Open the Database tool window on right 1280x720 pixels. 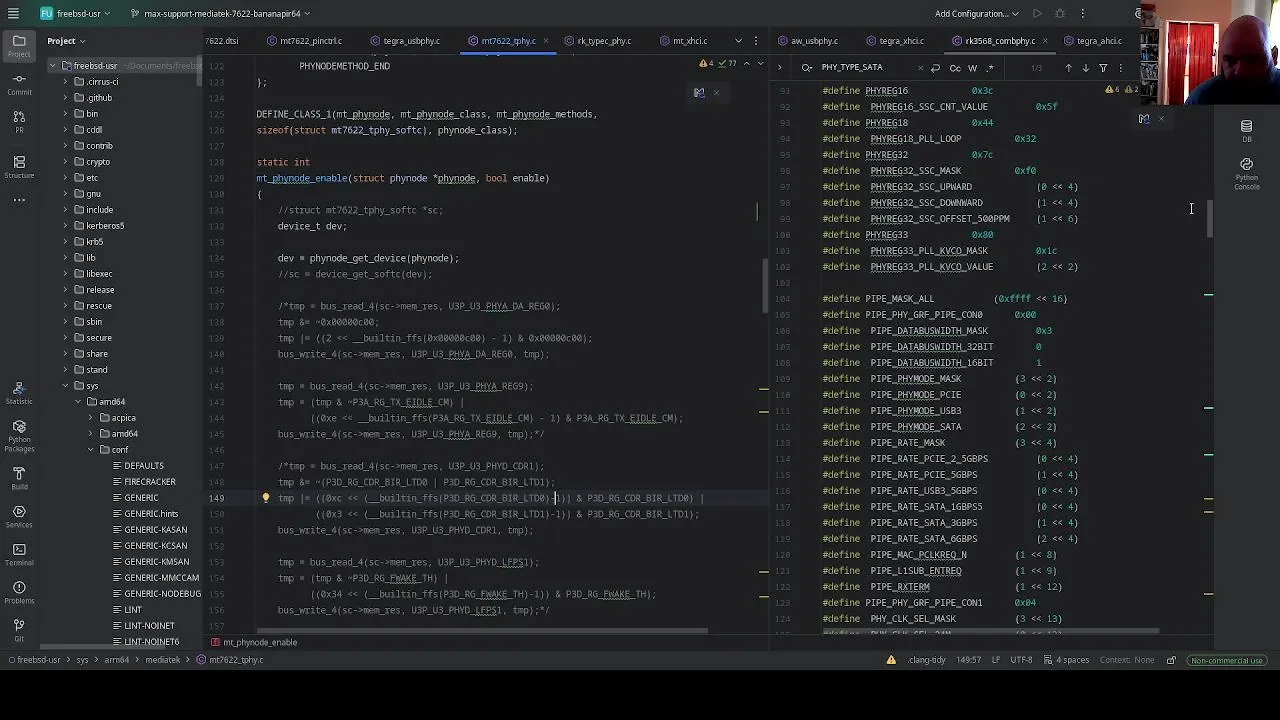click(x=1246, y=131)
